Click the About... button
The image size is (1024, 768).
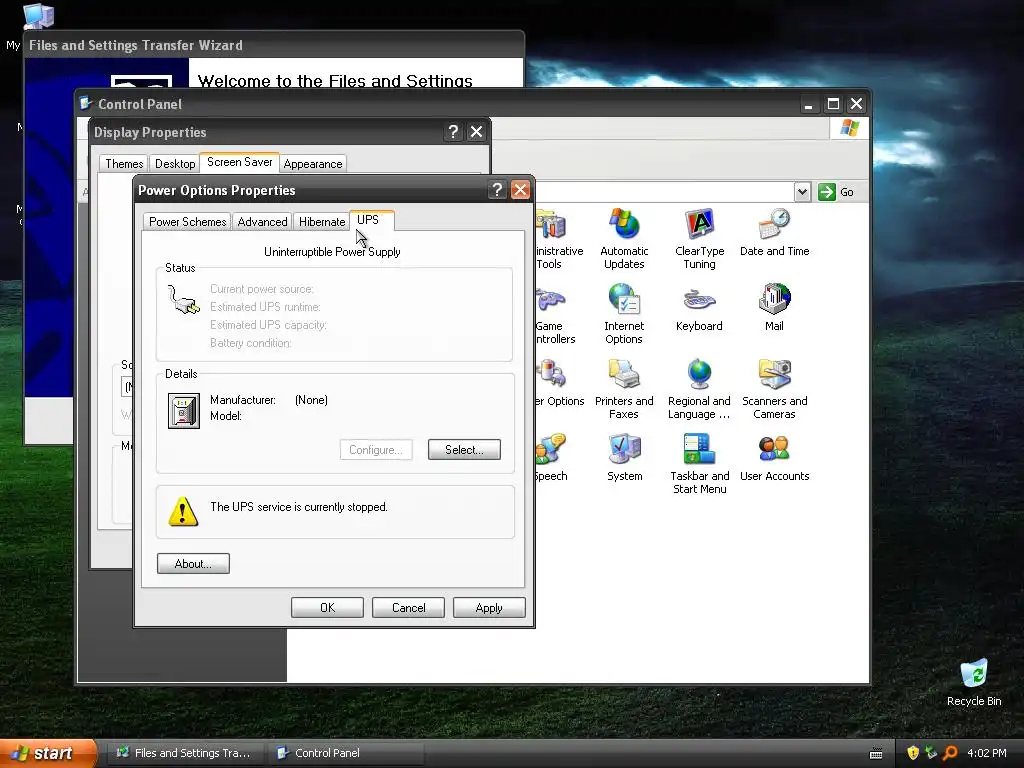coord(193,564)
